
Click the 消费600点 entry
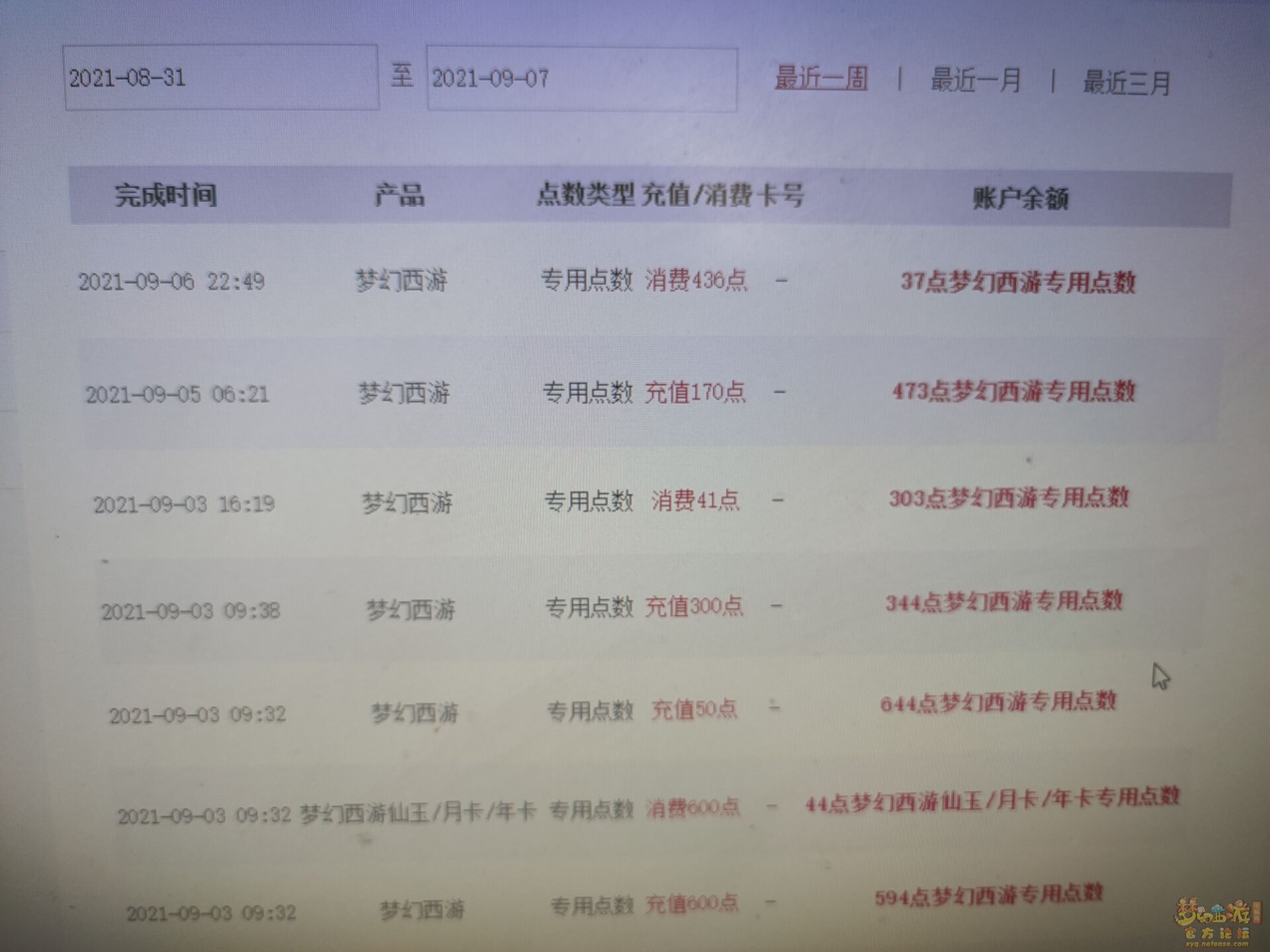point(693,807)
